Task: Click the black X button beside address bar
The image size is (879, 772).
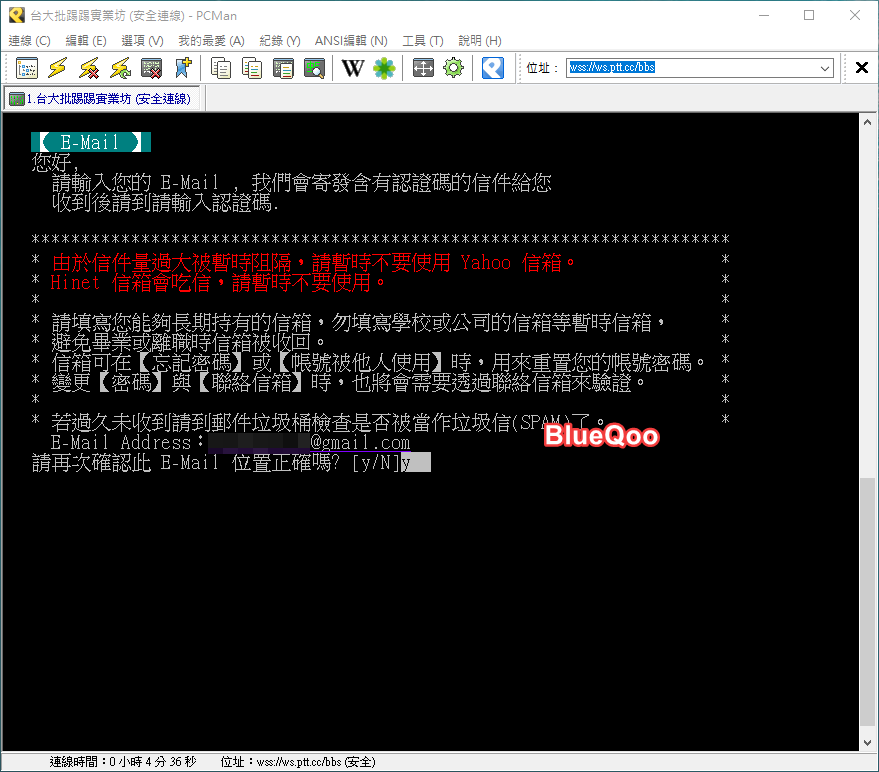Action: [x=861, y=68]
